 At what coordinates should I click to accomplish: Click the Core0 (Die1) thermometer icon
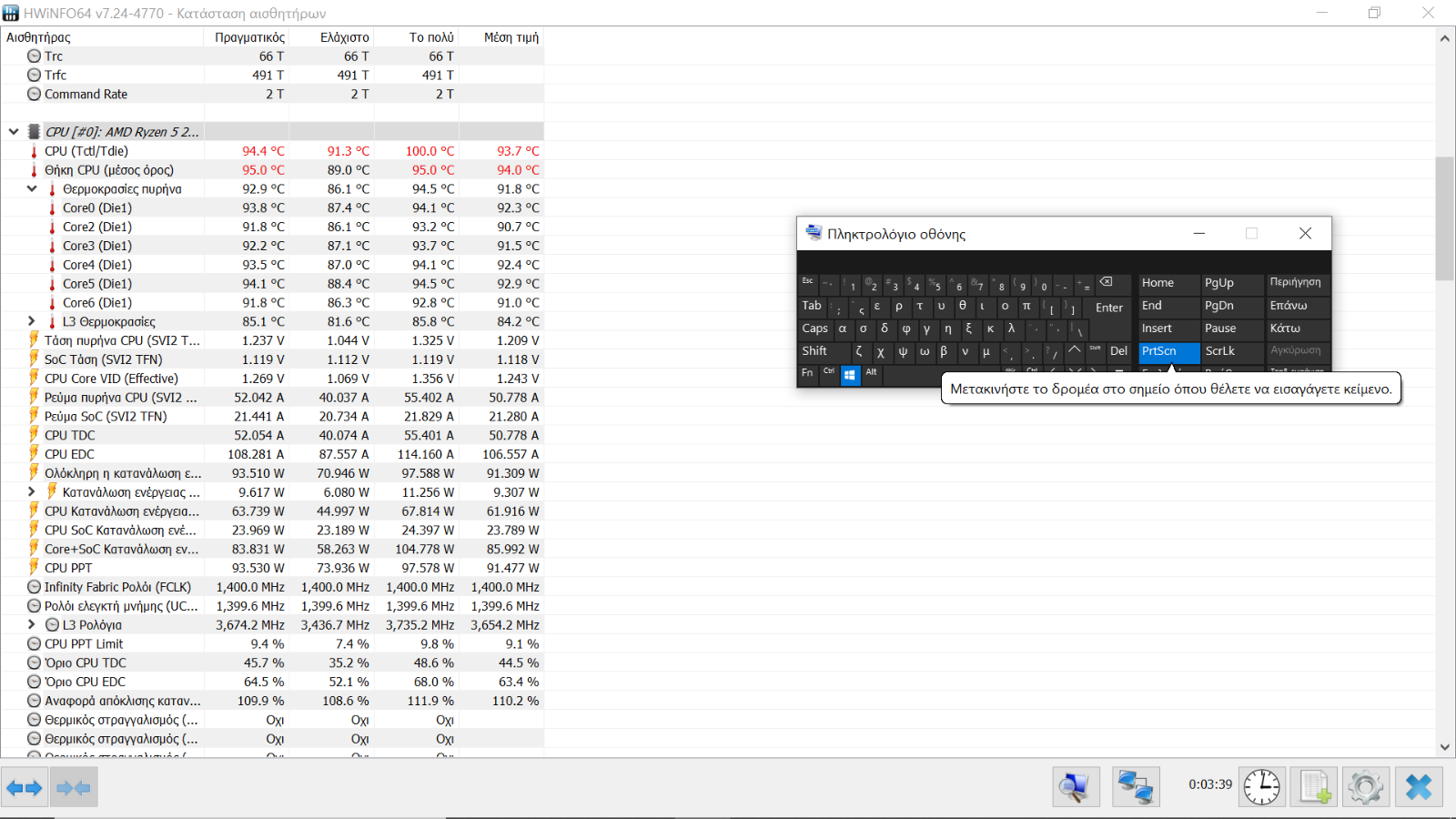point(53,207)
